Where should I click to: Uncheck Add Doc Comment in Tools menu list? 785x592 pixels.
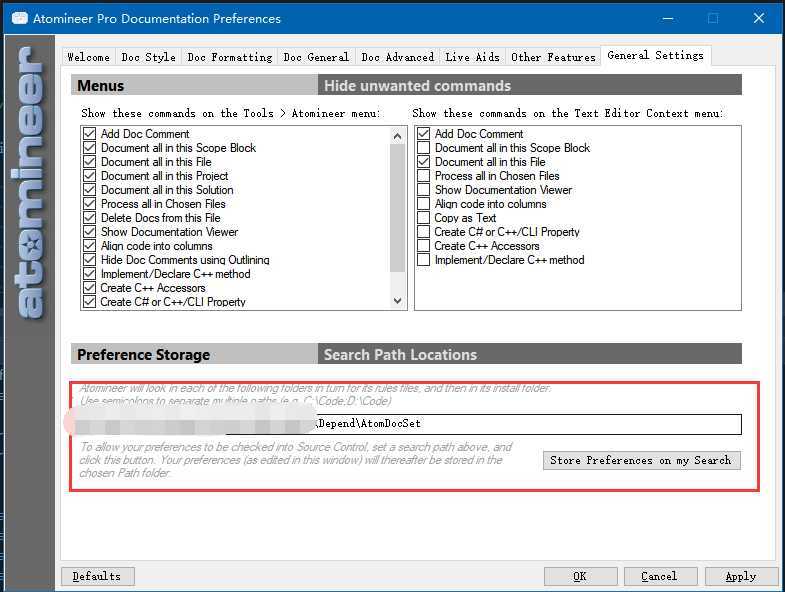point(90,134)
